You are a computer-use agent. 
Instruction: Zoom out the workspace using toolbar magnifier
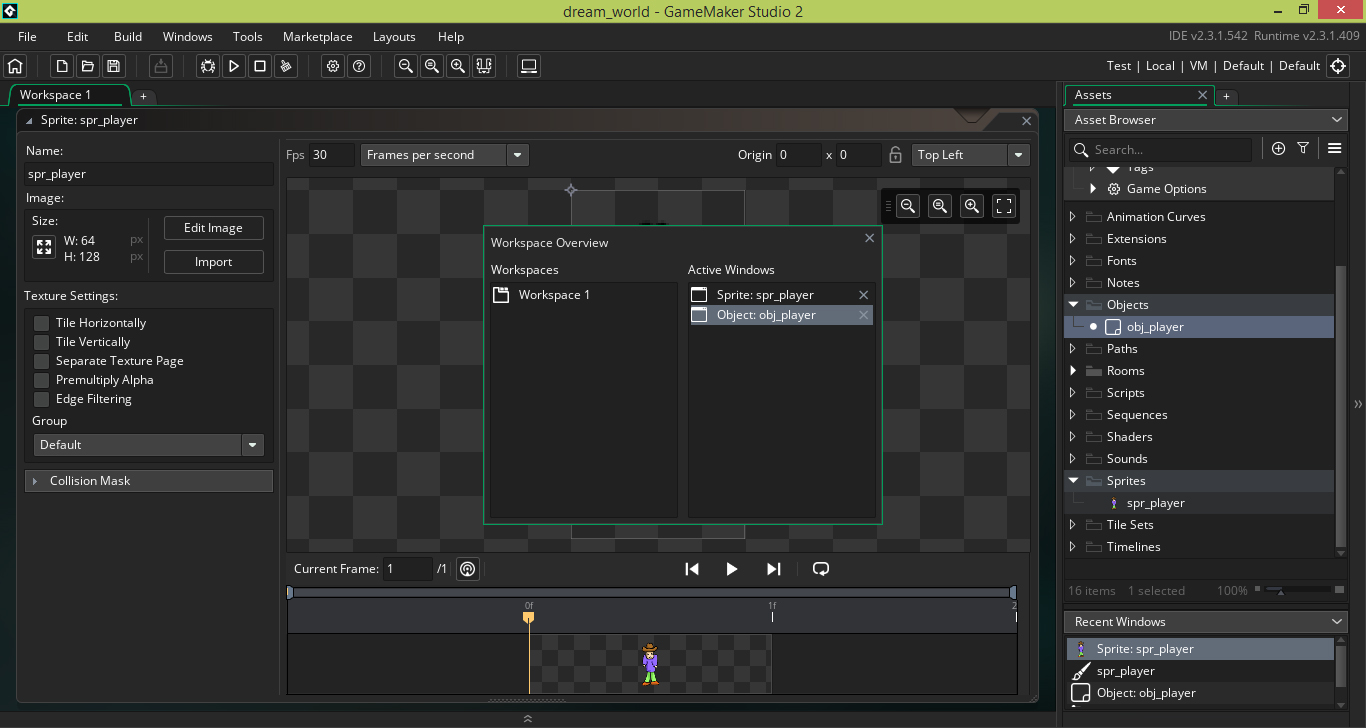406,66
